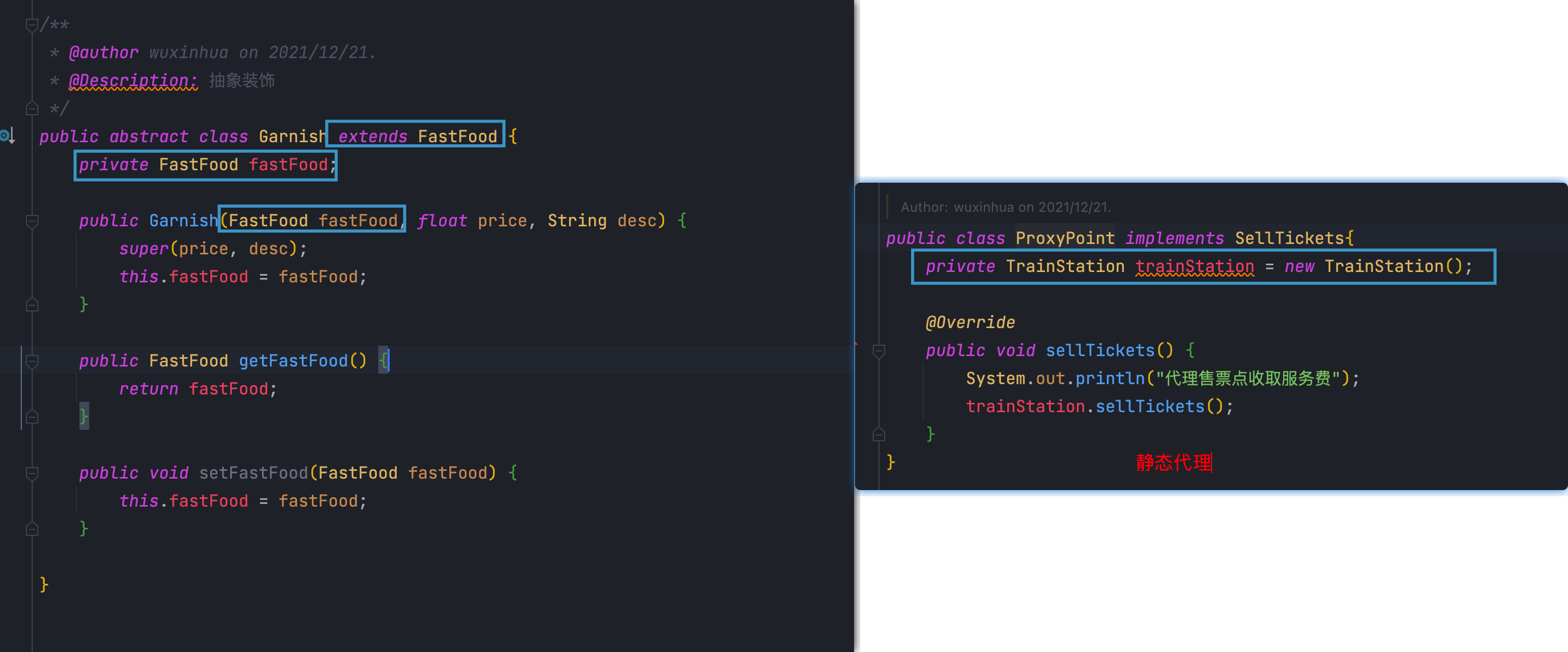The image size is (1568, 652).
Task: Collapse the Javadoc comment fold marker at /**
Action: pos(32,25)
